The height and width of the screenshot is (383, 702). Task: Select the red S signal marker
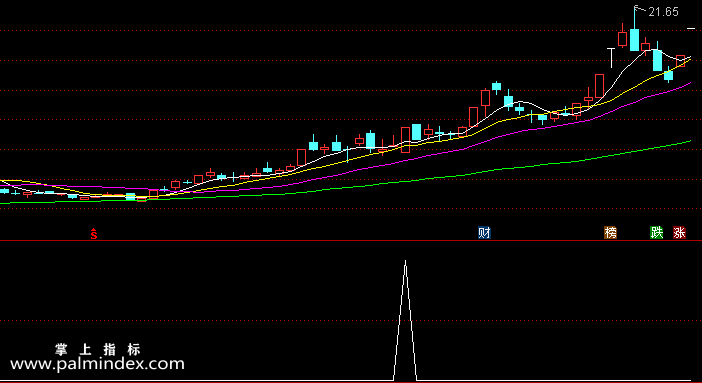coord(94,234)
